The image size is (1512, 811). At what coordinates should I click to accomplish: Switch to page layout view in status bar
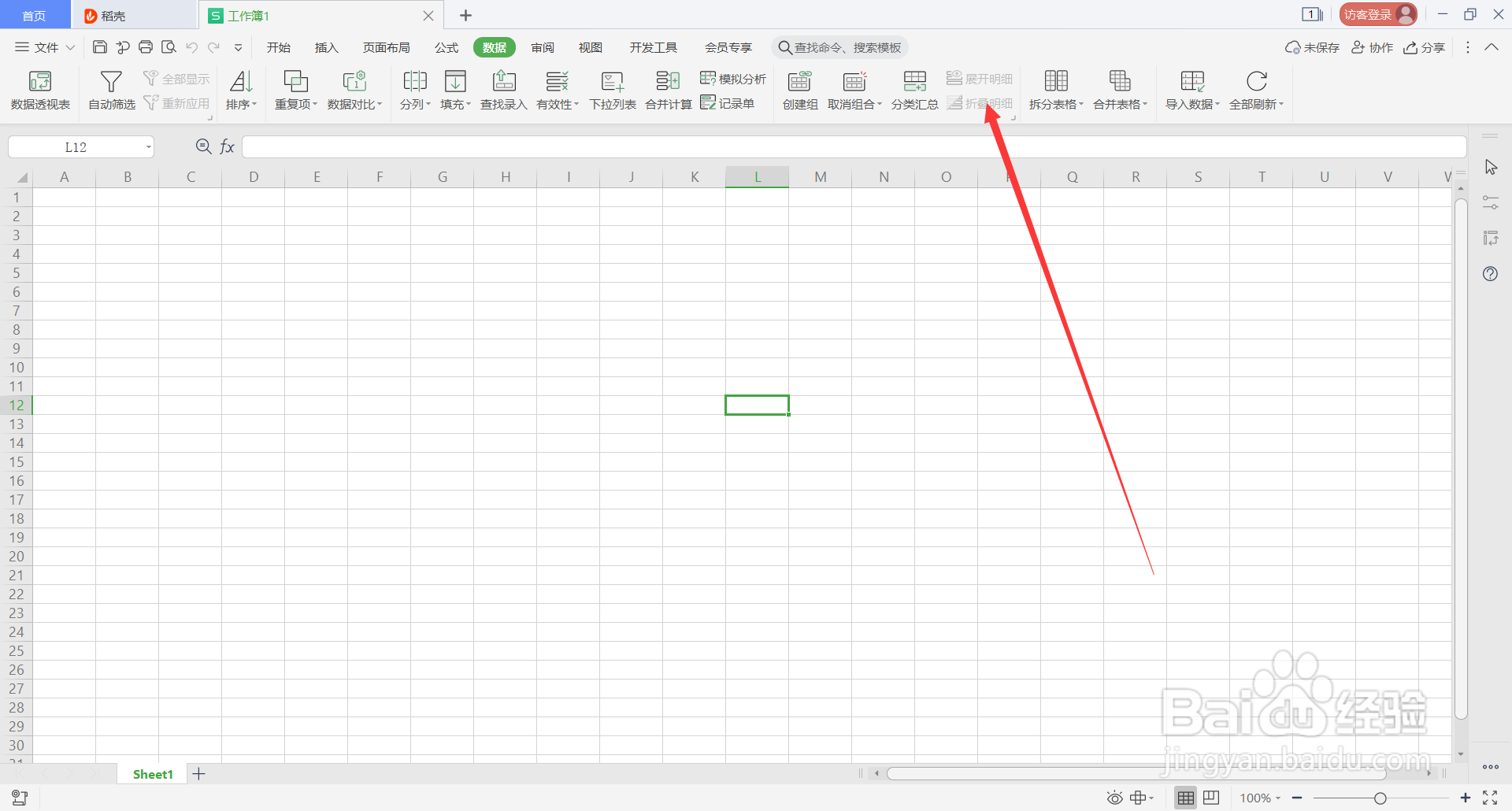(x=1212, y=798)
